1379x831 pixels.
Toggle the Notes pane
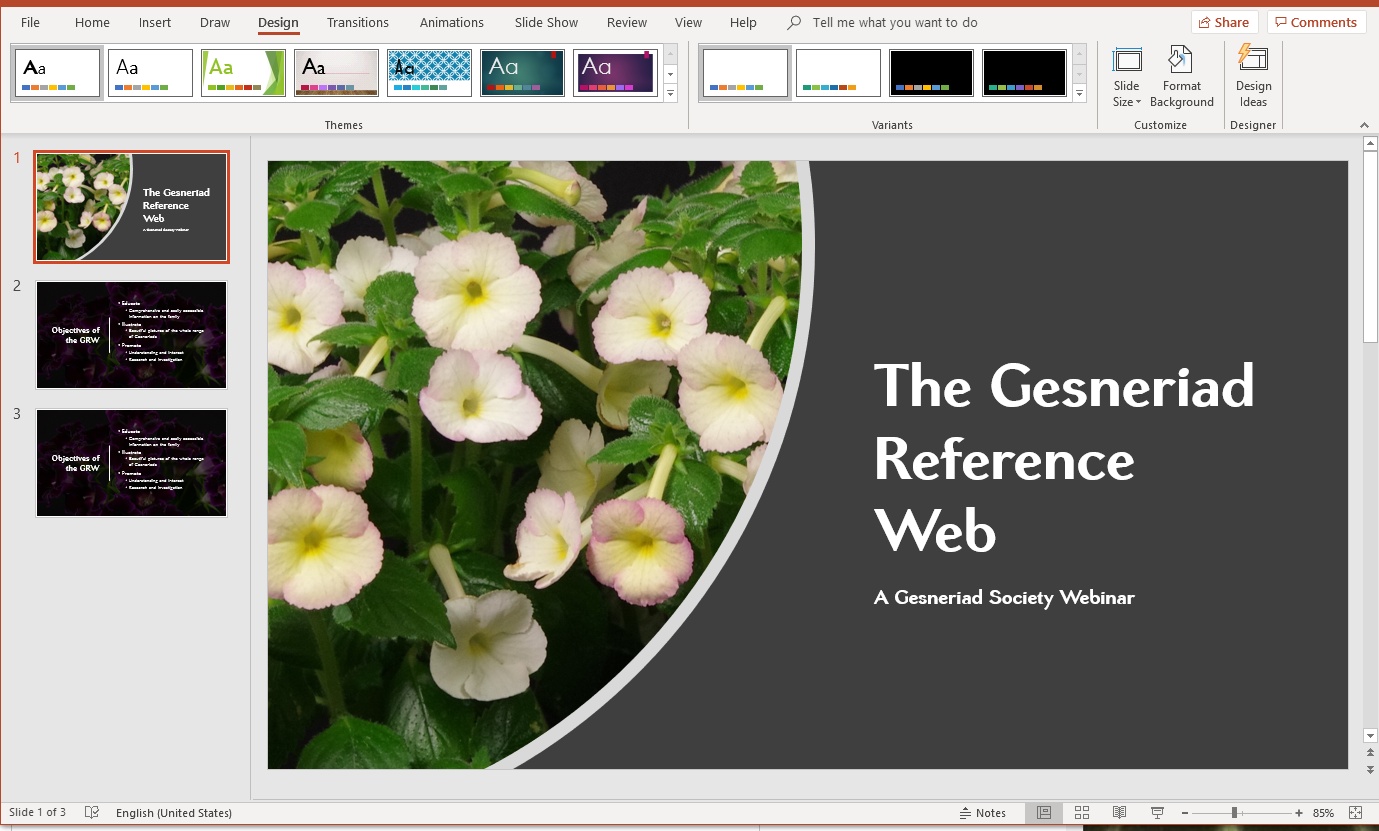pos(983,812)
